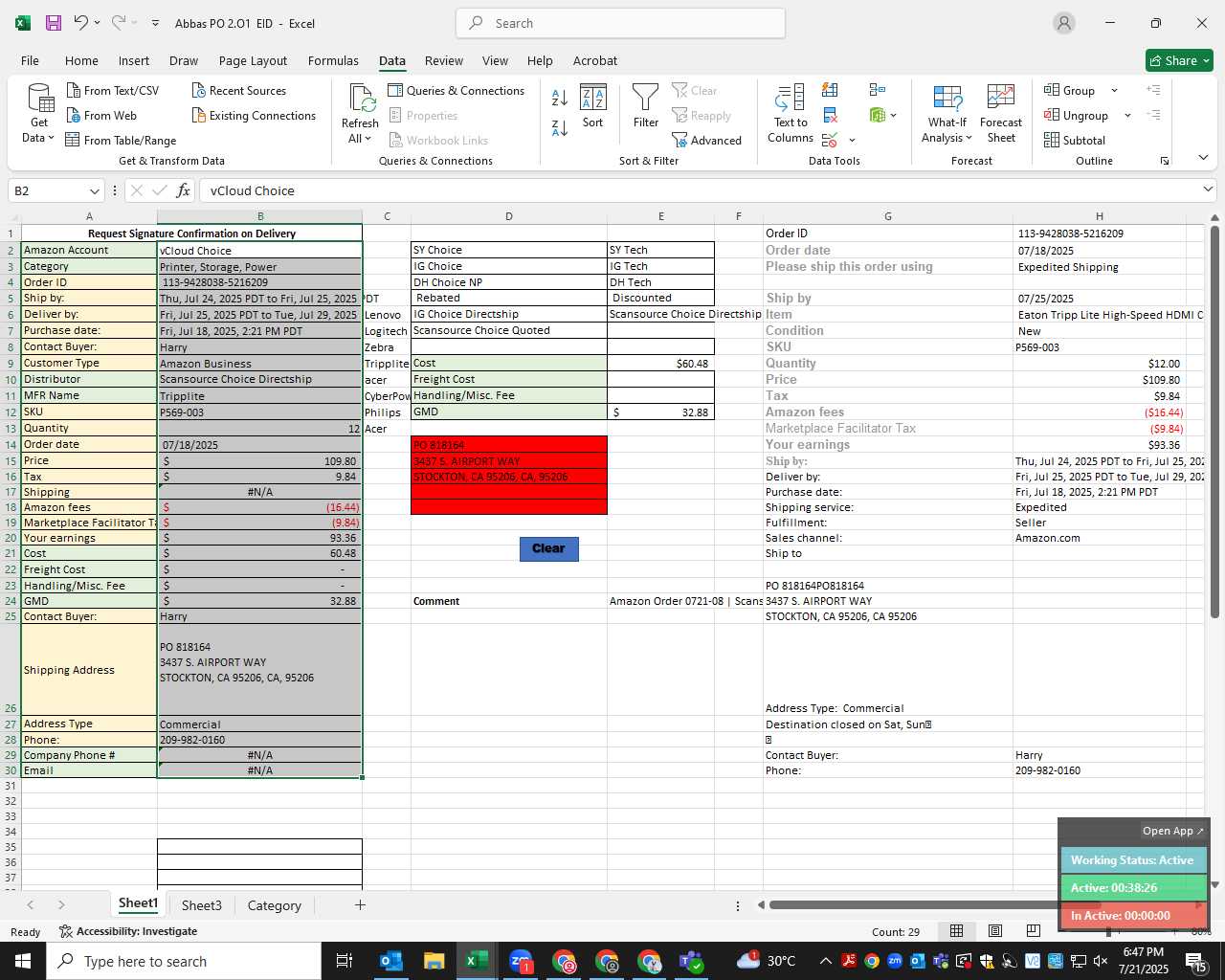Open Outlook from taskbar
The height and width of the screenshot is (980, 1225).
pyautogui.click(x=390, y=961)
